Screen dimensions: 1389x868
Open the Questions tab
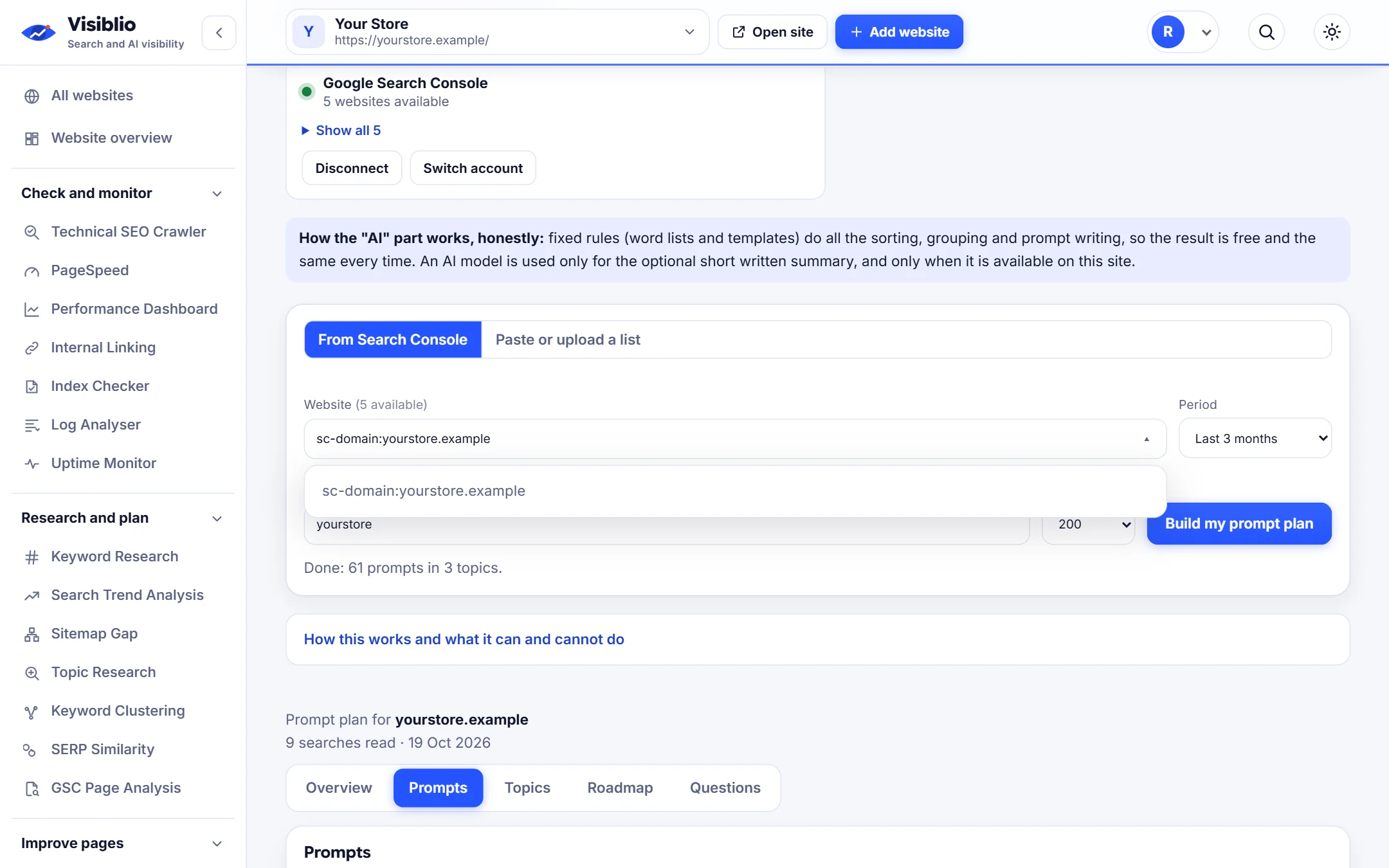tap(725, 788)
